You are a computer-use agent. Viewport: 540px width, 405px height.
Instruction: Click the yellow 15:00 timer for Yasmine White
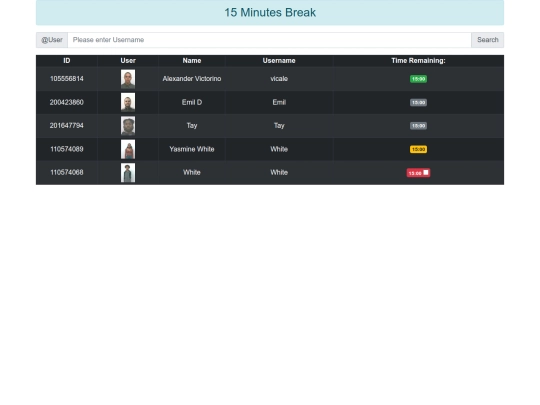pyautogui.click(x=418, y=149)
